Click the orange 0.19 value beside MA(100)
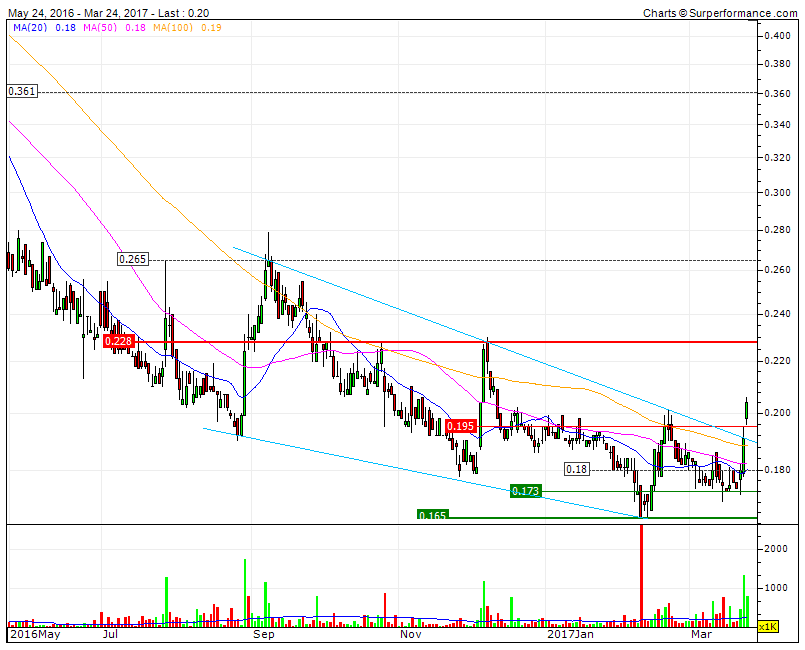805x650 pixels. click(211, 27)
